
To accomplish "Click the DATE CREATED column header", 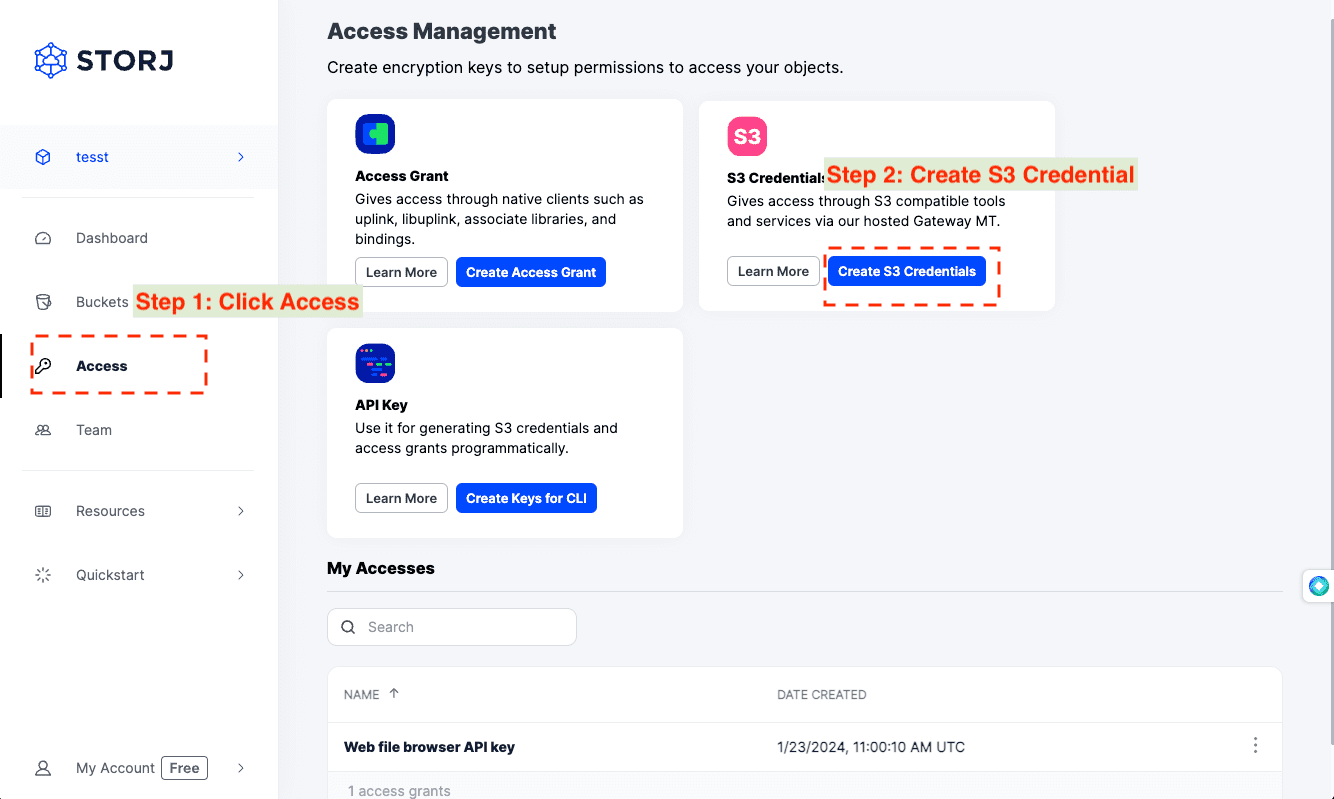I will point(822,694).
